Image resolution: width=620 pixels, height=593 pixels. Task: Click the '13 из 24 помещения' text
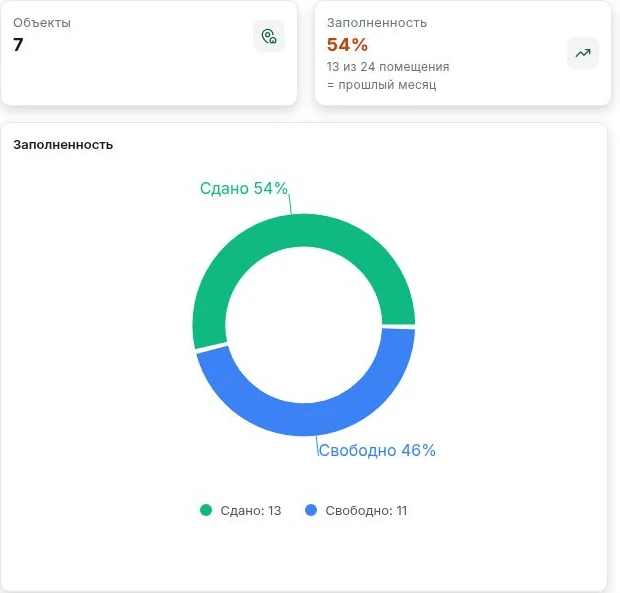388,66
